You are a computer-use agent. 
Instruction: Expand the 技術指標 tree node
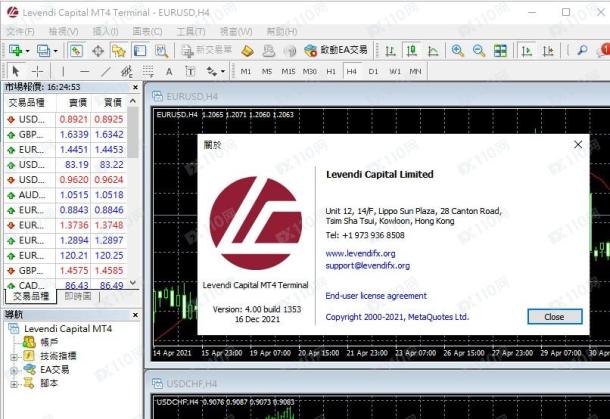pyautogui.click(x=14, y=357)
